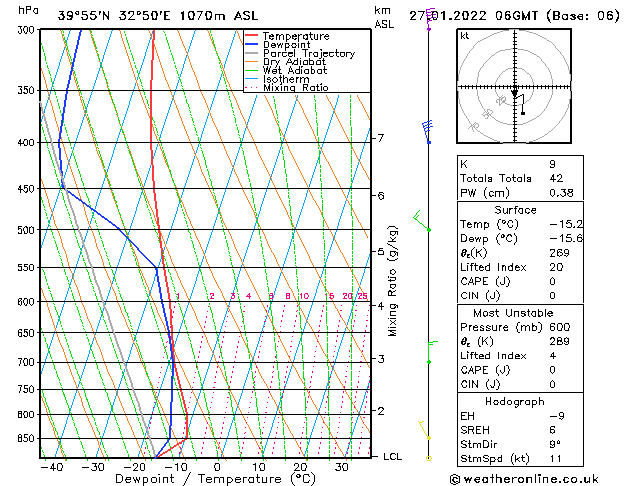Image resolution: width=629 pixels, height=486 pixels.
Task: Click the CAPE value under Surface
Action: coord(552,281)
